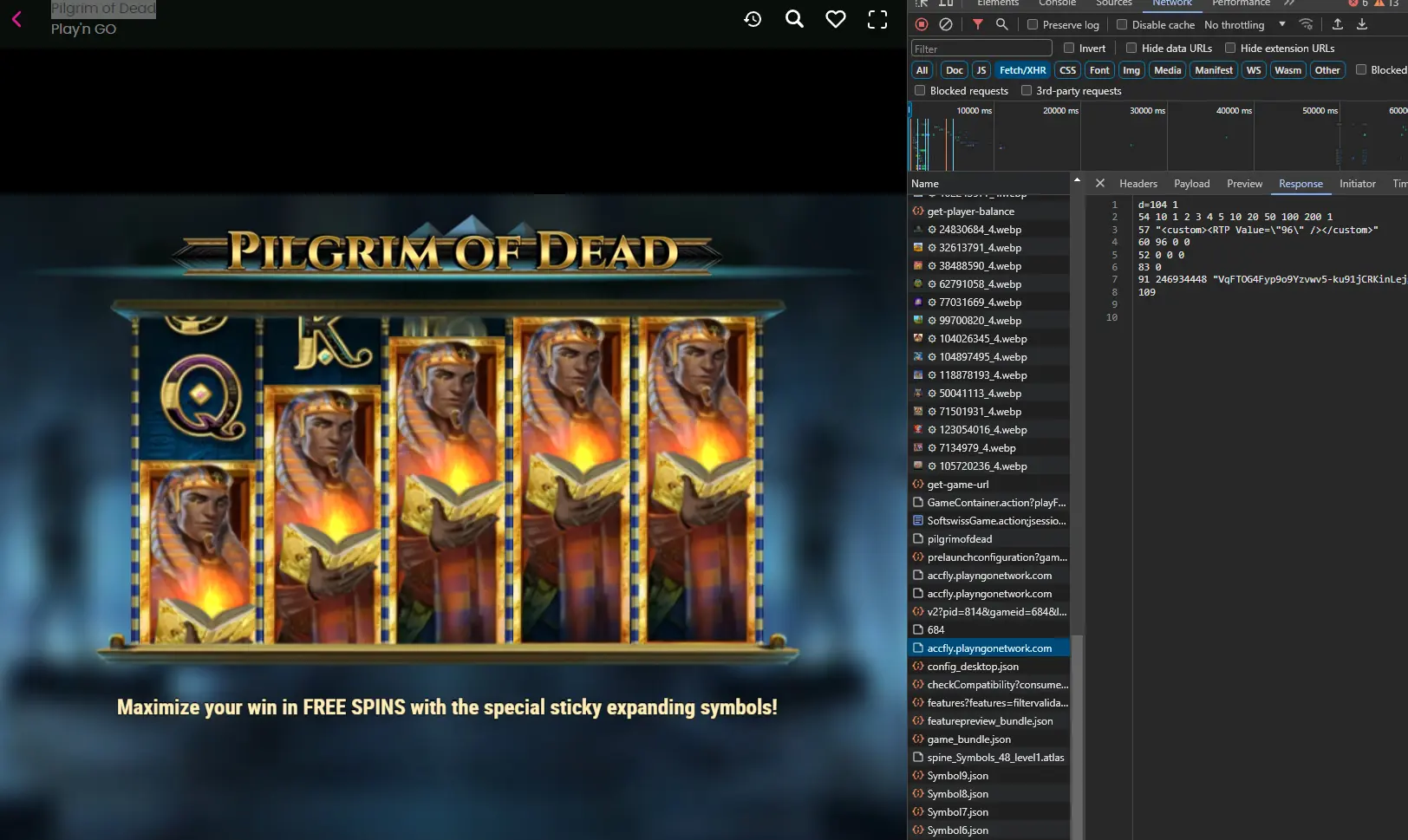This screenshot has height=840, width=1408.
Task: Select spine_Symbols_48_level1.atlas request
Action: 988,758
